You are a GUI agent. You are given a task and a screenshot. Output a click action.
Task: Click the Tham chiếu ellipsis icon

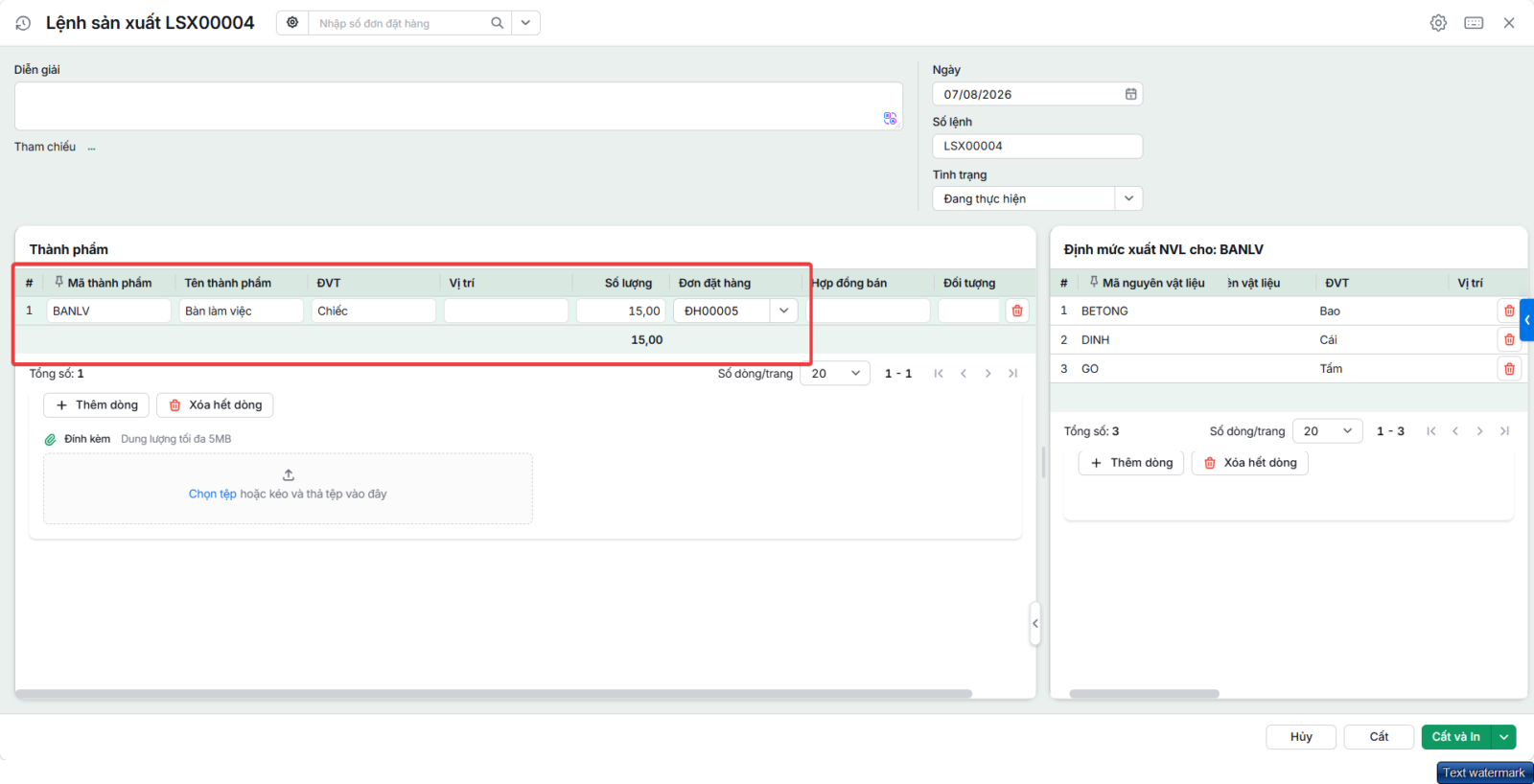pos(91,148)
